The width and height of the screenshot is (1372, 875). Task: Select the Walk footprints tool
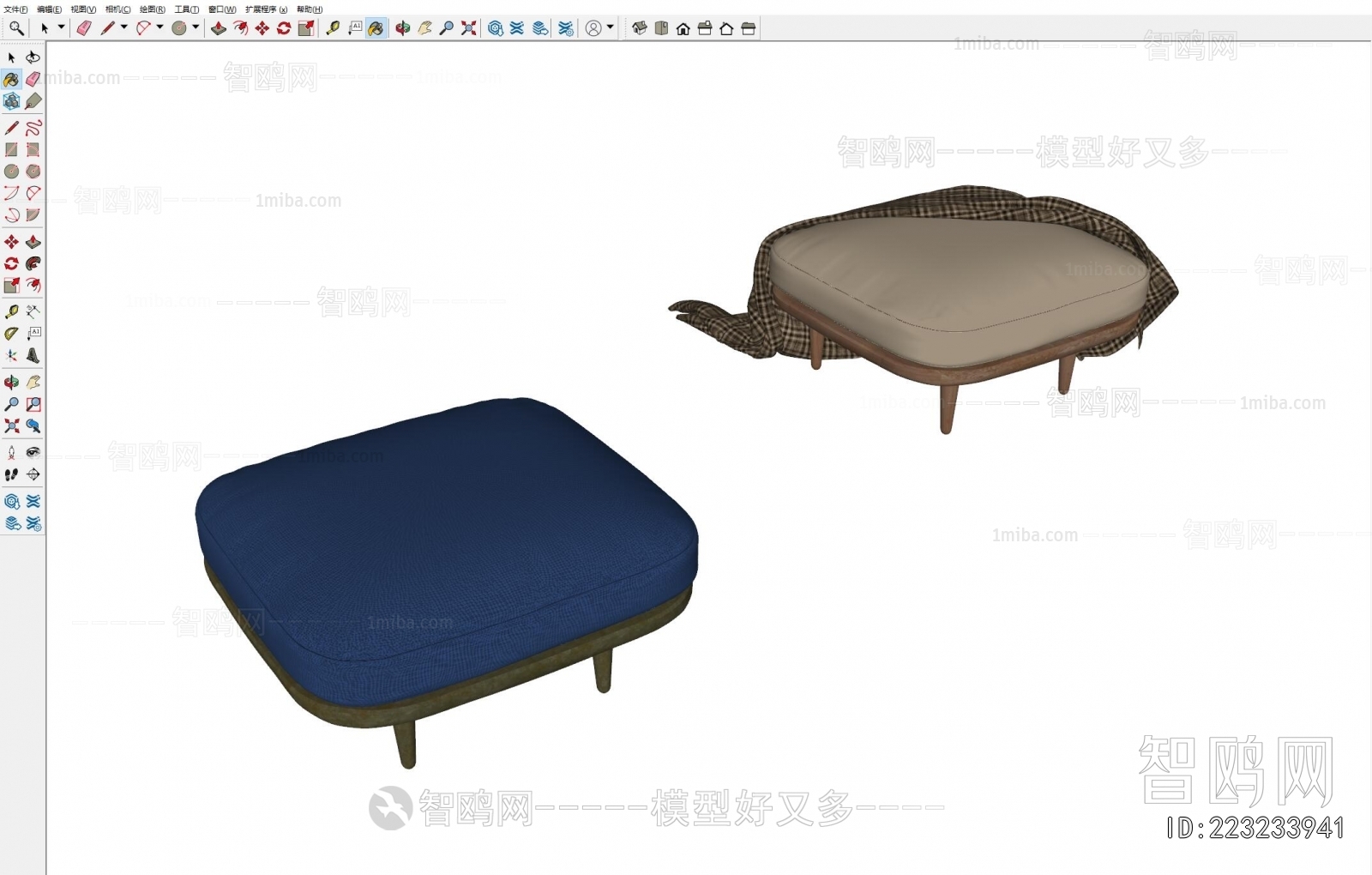[x=11, y=474]
